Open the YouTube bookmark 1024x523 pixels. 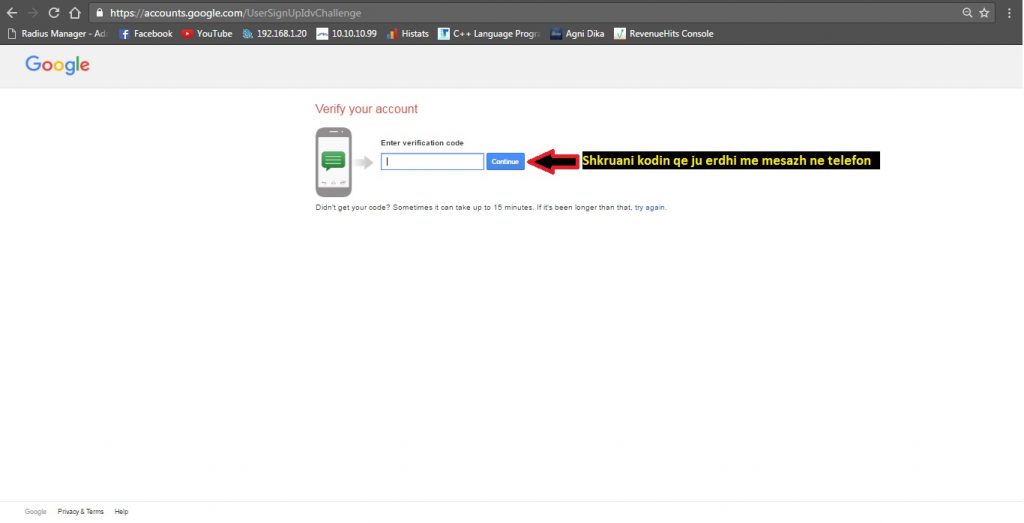click(207, 34)
